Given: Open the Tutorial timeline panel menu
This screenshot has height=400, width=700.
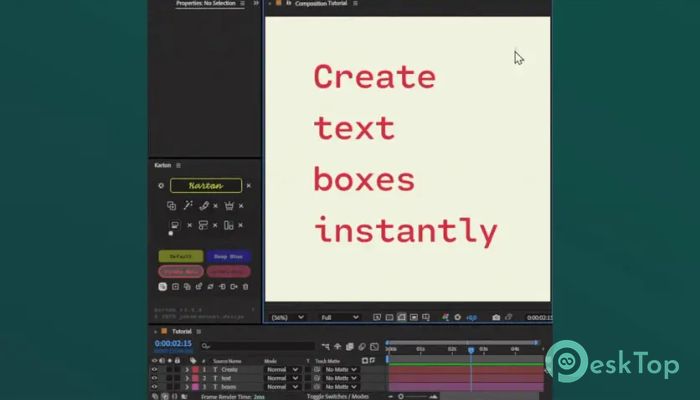Looking at the screenshot, I should pyautogui.click(x=199, y=331).
